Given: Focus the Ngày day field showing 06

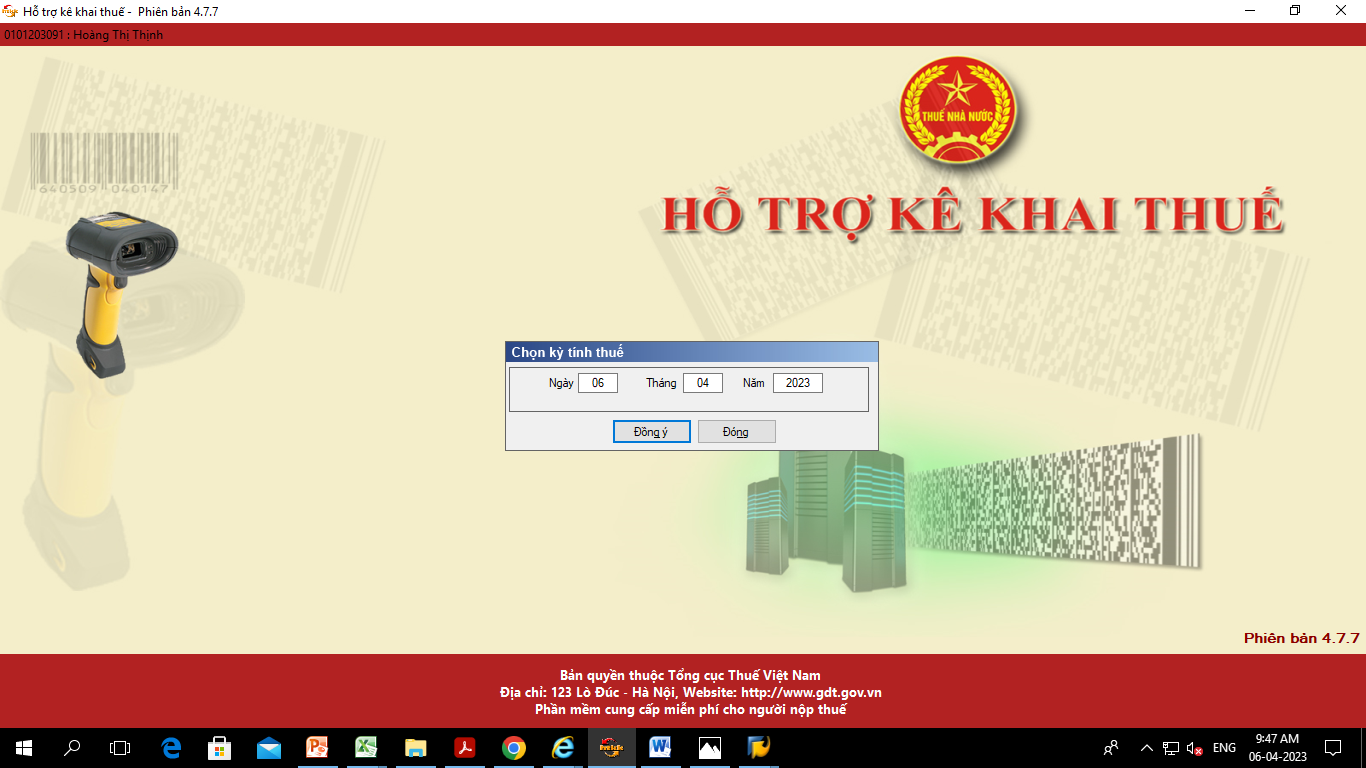Looking at the screenshot, I should click(597, 383).
